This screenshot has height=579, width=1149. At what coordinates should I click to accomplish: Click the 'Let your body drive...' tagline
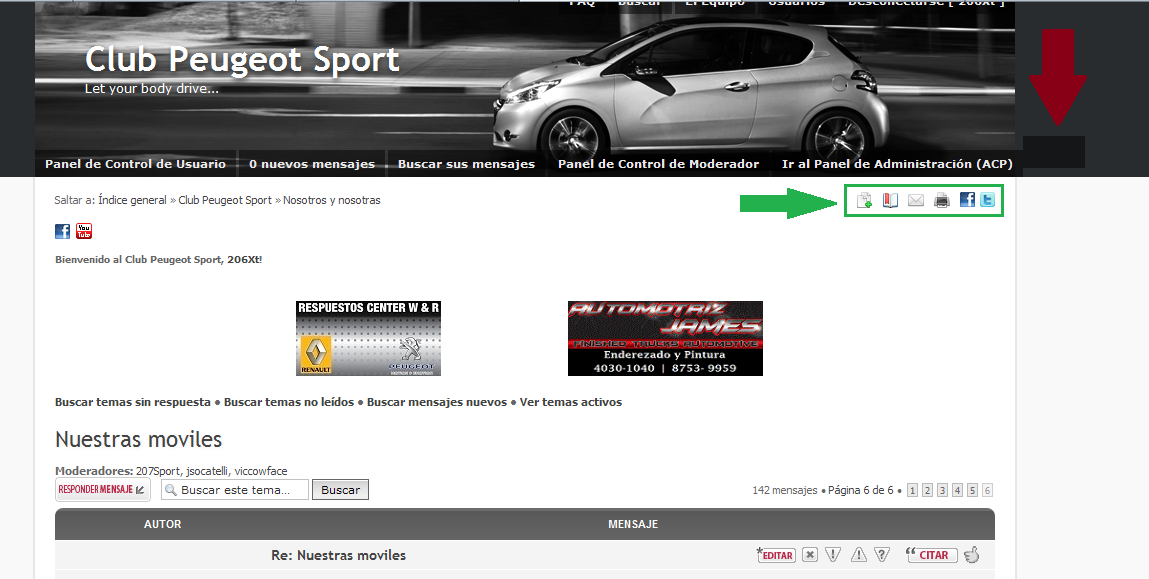click(152, 89)
